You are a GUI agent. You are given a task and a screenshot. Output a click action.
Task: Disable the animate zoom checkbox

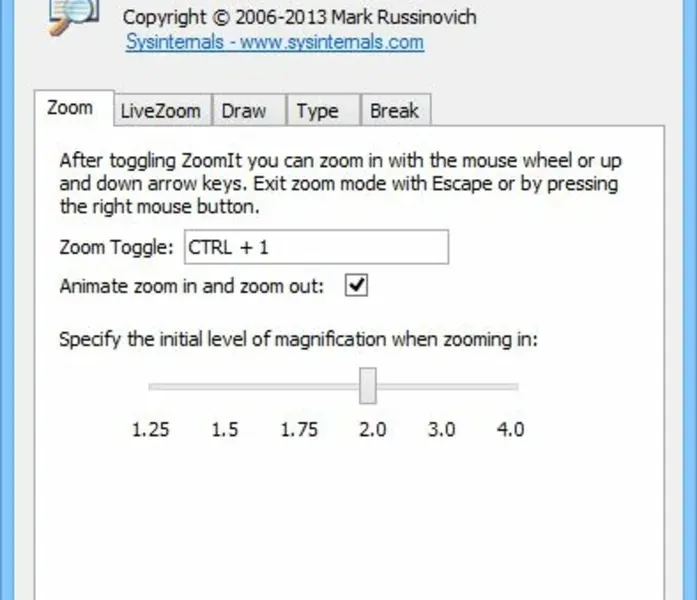357,286
